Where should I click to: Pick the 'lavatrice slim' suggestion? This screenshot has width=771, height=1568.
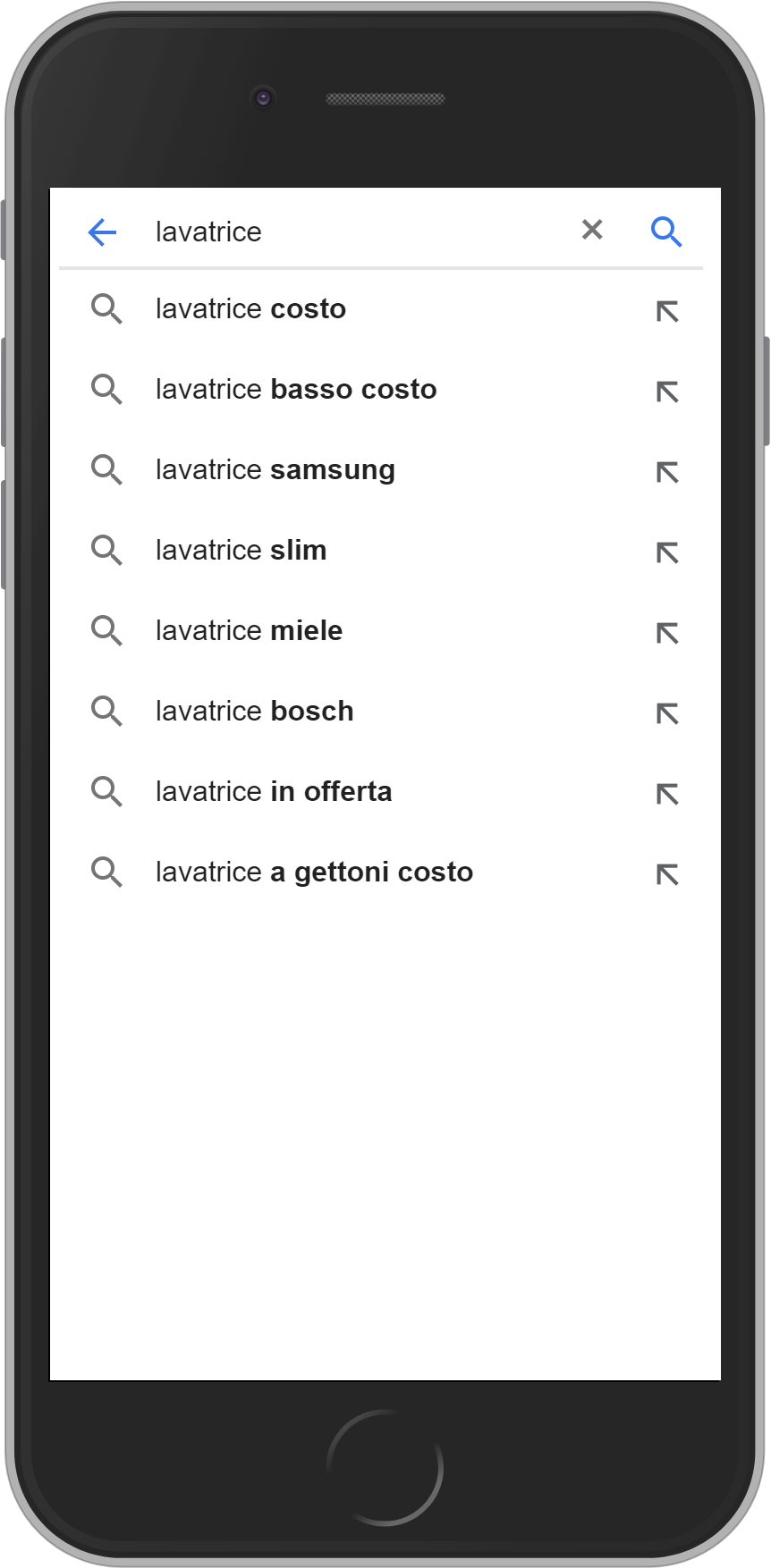(241, 551)
